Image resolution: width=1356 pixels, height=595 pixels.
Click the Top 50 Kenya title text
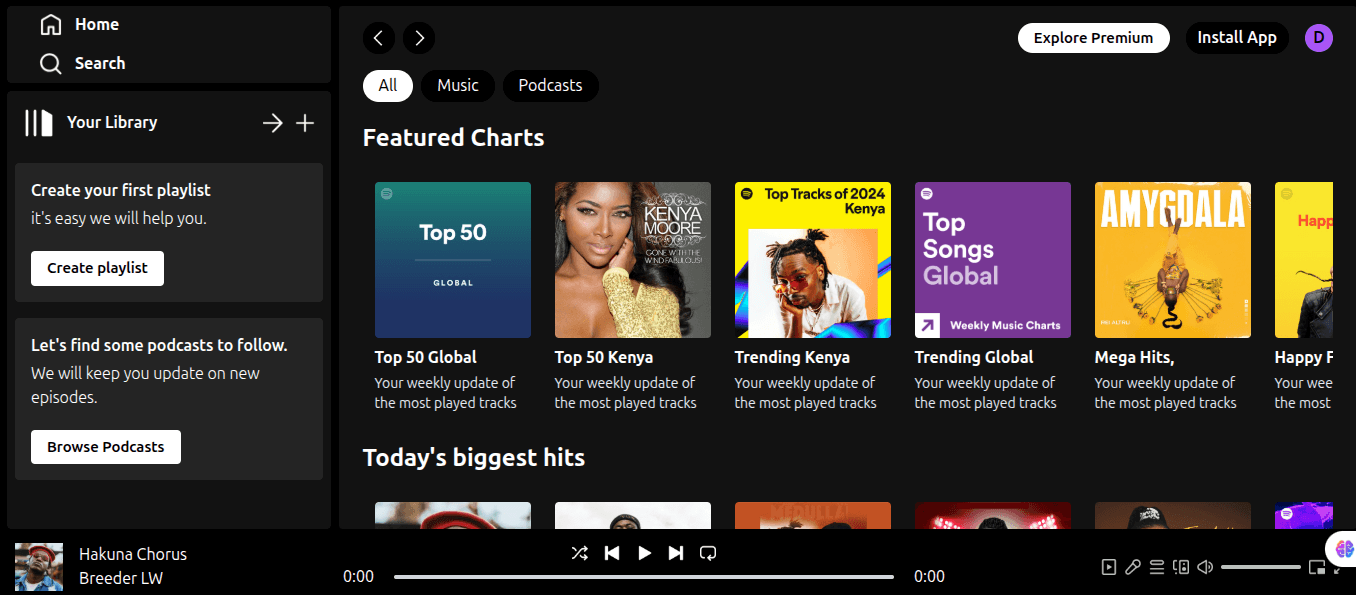[x=604, y=357]
